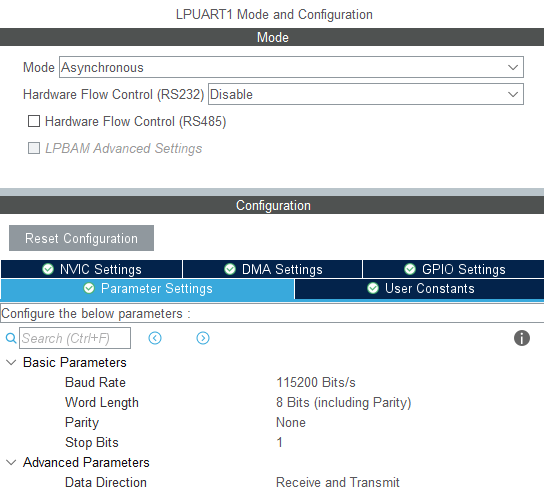Select the Word Length parameter value
Viewport: 544px width, 494px height.
coord(343,402)
